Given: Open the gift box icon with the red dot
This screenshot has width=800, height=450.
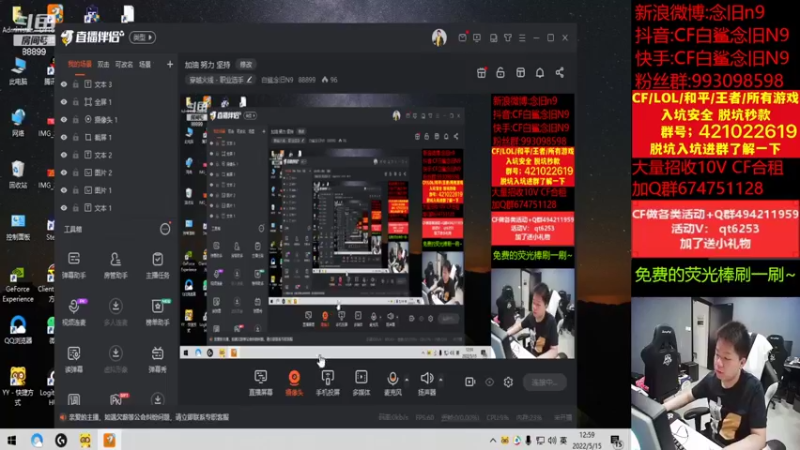Looking at the screenshot, I should (x=481, y=73).
